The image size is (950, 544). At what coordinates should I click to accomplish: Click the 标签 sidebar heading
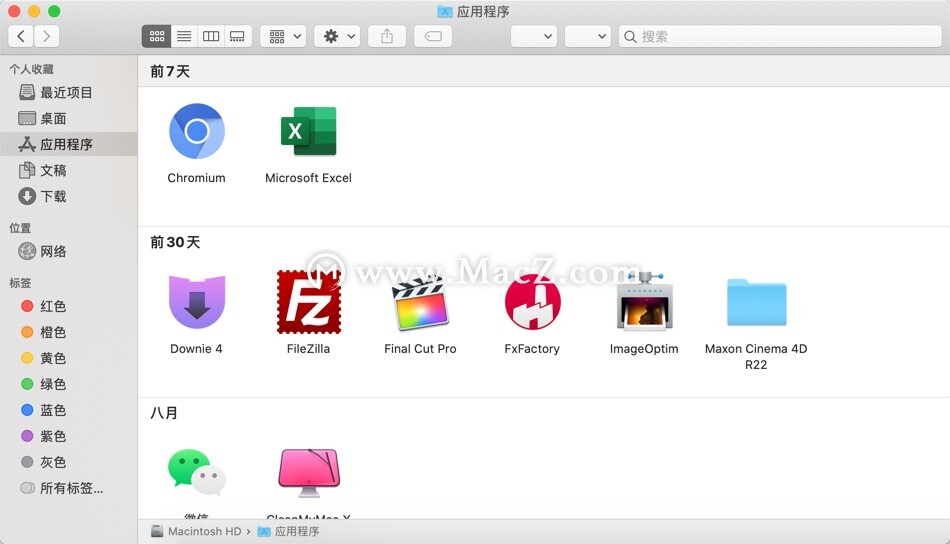click(20, 283)
